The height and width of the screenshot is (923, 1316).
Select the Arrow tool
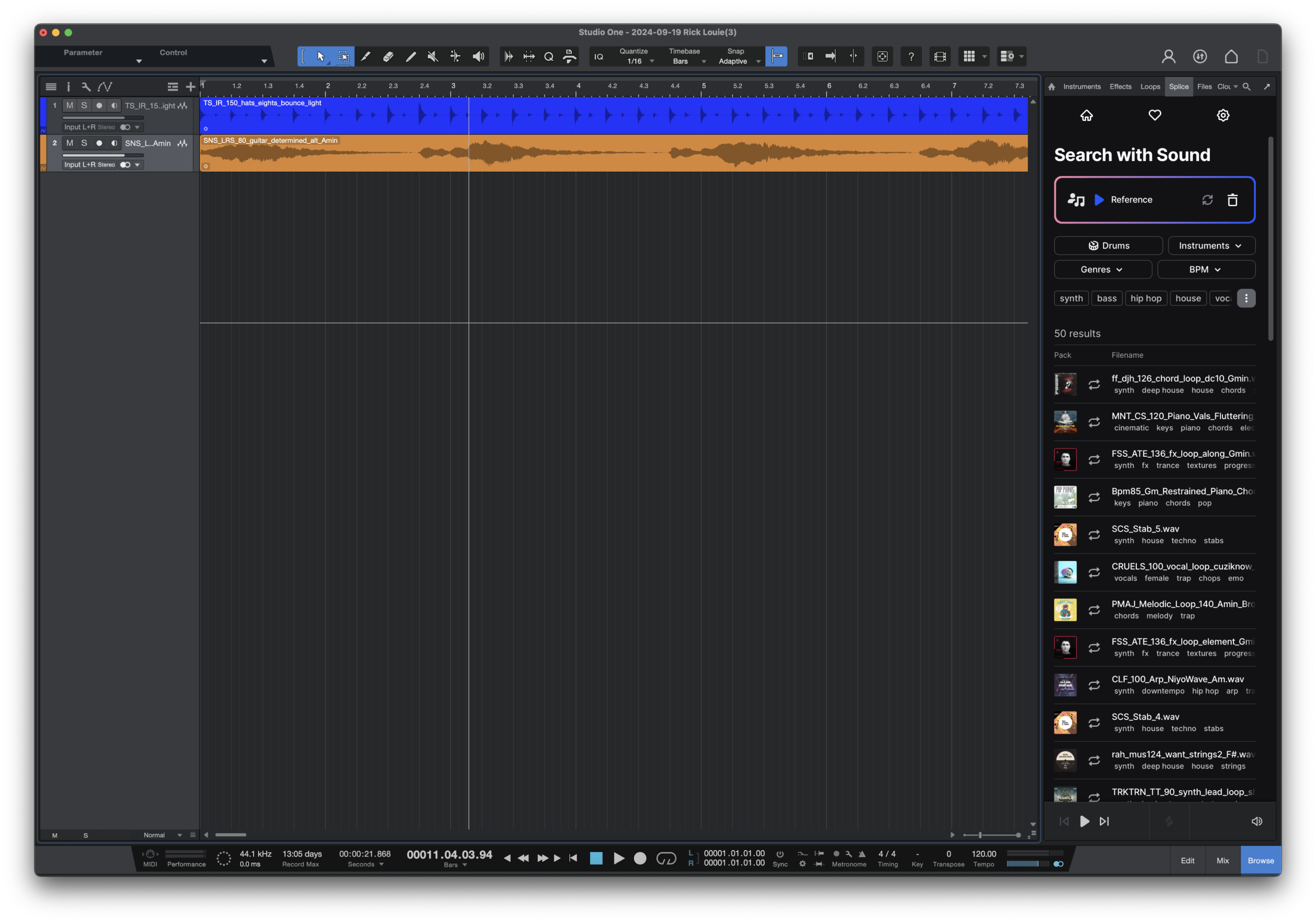(x=320, y=56)
